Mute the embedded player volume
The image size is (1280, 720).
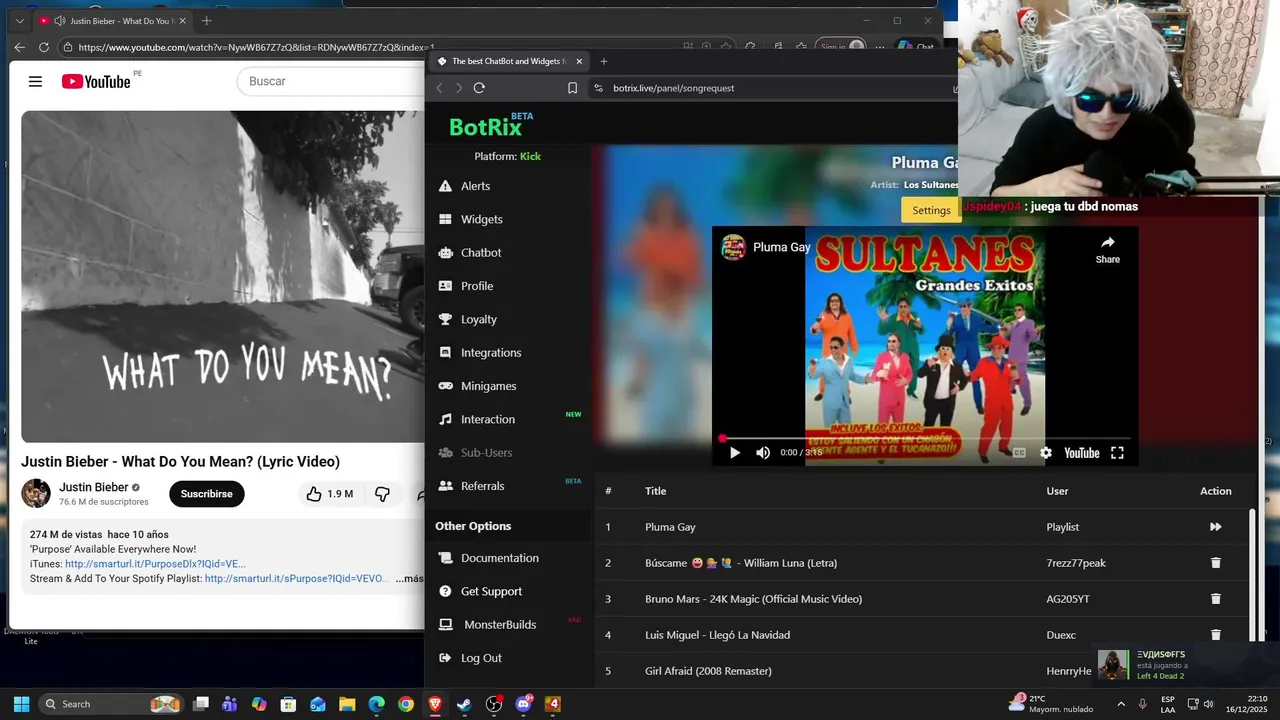(x=763, y=453)
